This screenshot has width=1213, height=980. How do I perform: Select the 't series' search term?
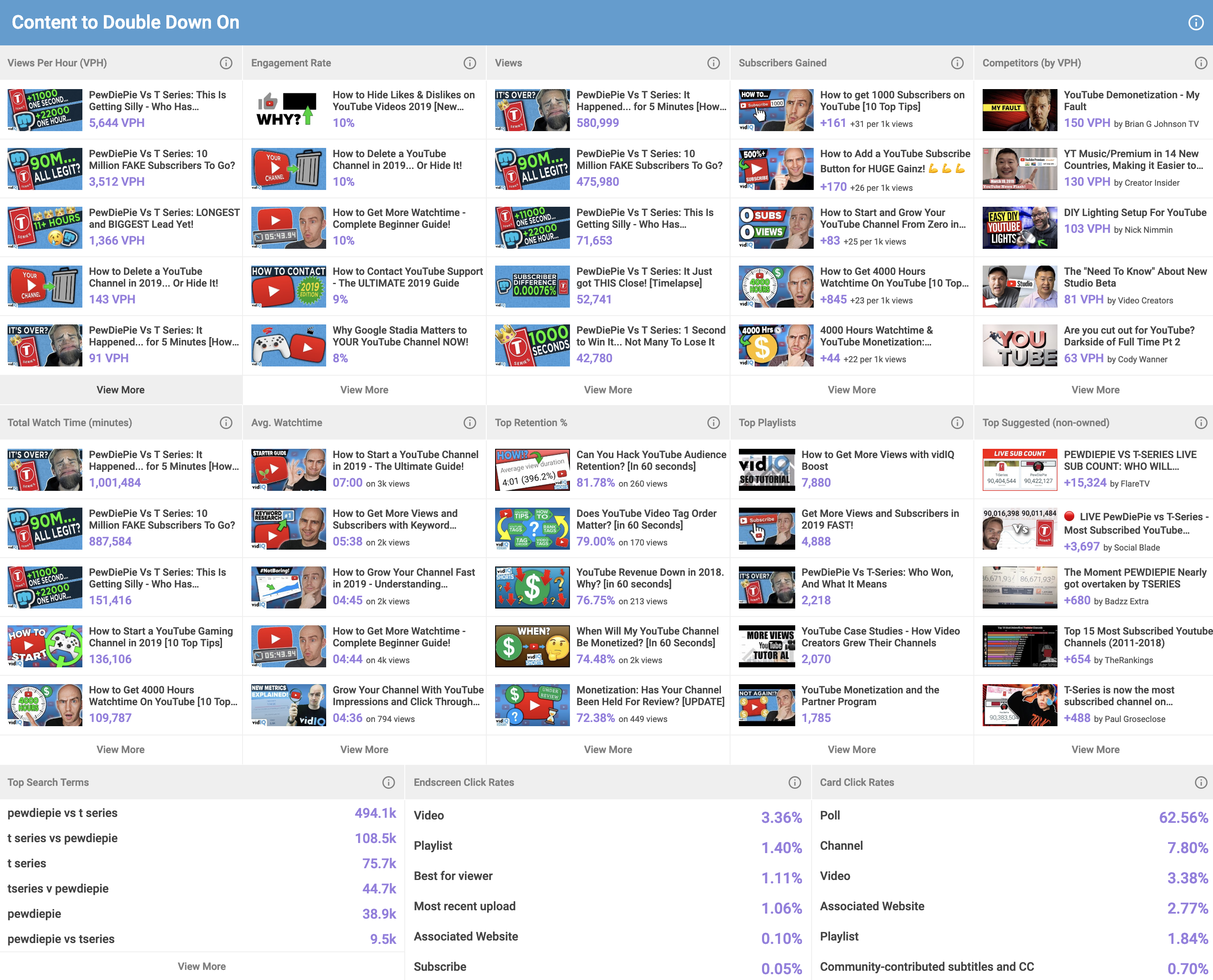point(26,863)
